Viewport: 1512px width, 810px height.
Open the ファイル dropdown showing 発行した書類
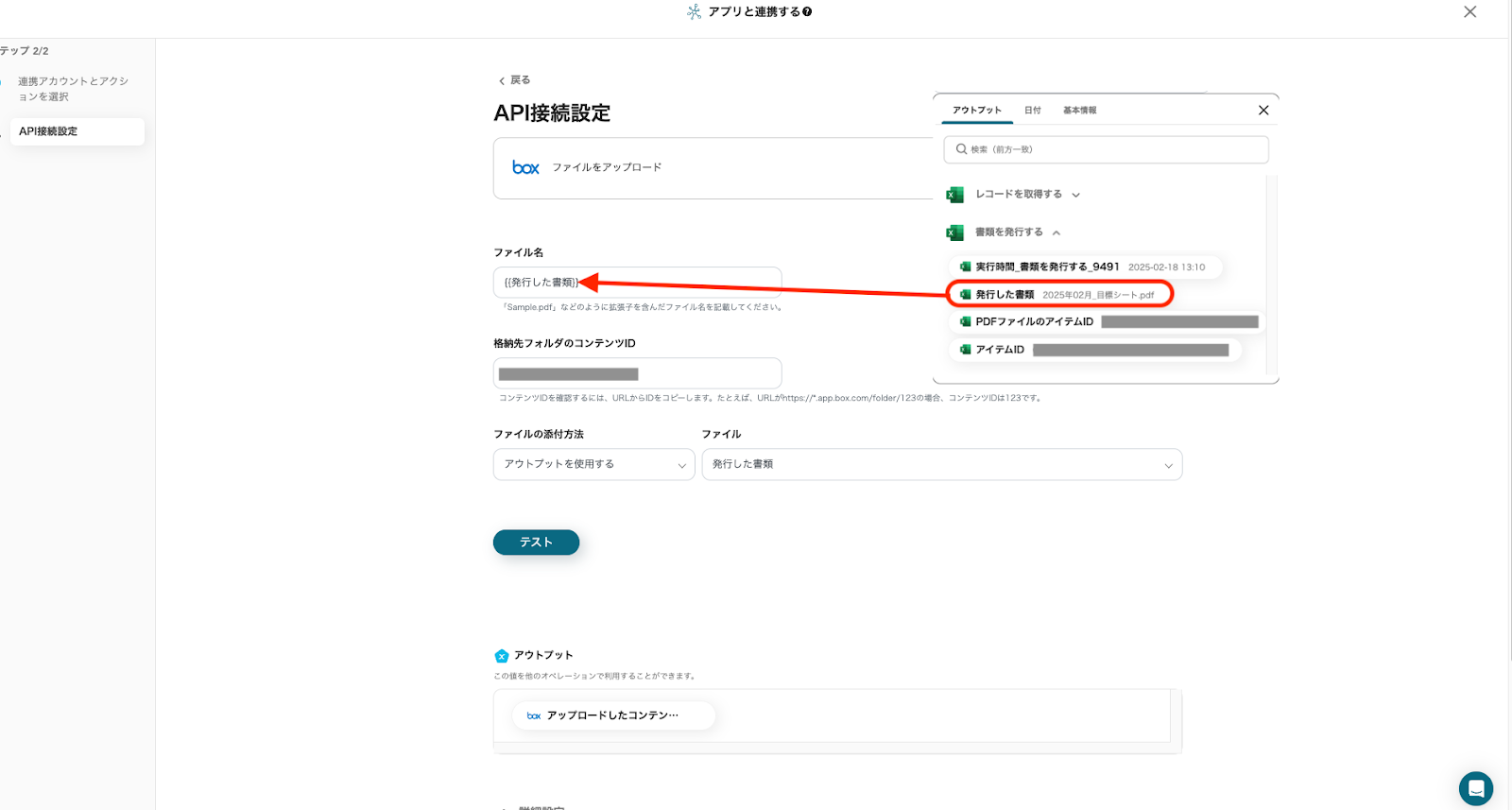(x=941, y=464)
